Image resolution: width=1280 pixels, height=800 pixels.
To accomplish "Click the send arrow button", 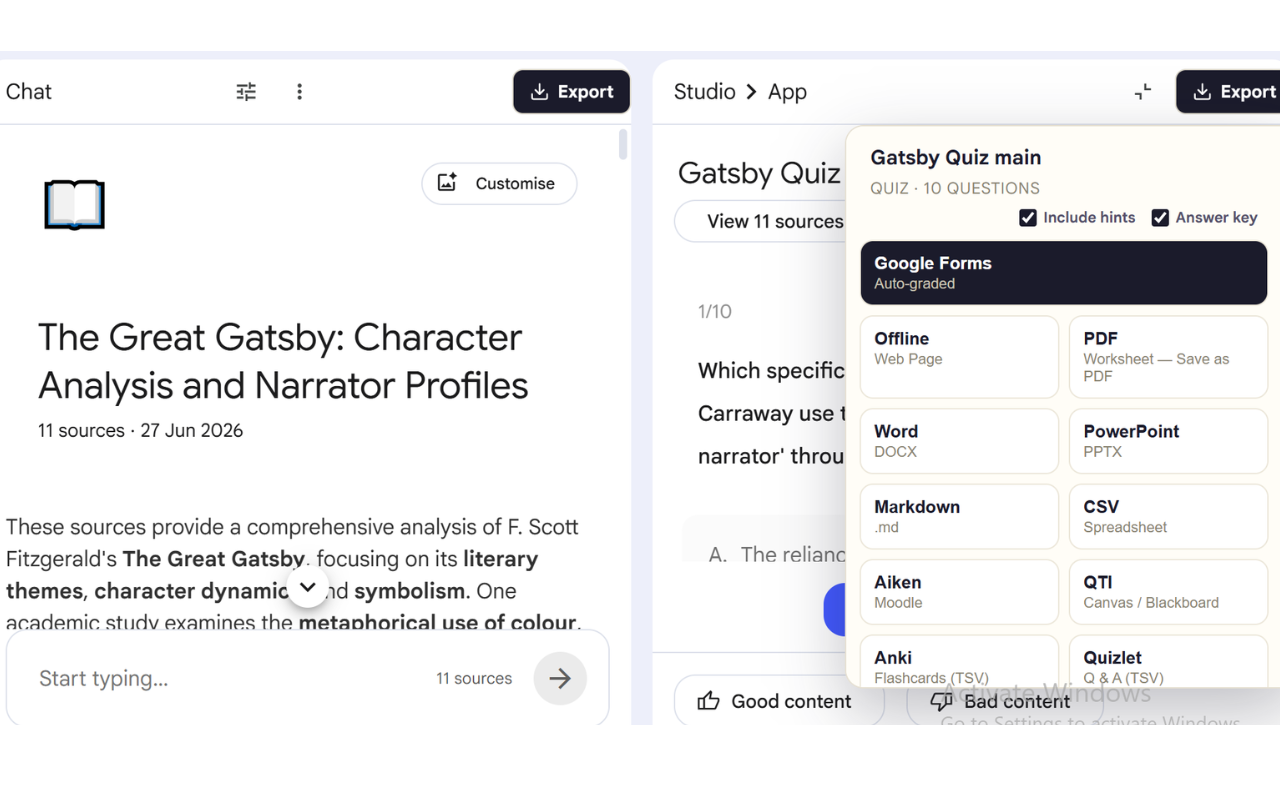I will click(x=560, y=678).
